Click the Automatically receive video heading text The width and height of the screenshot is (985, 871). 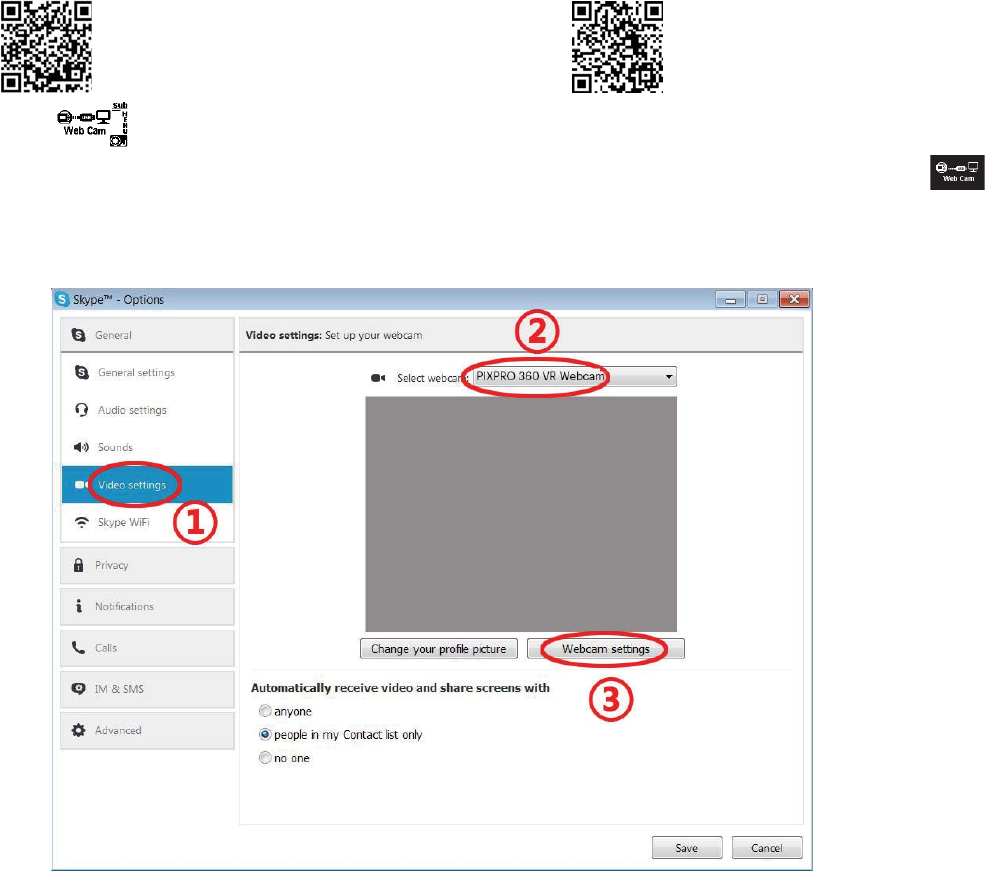pos(400,688)
